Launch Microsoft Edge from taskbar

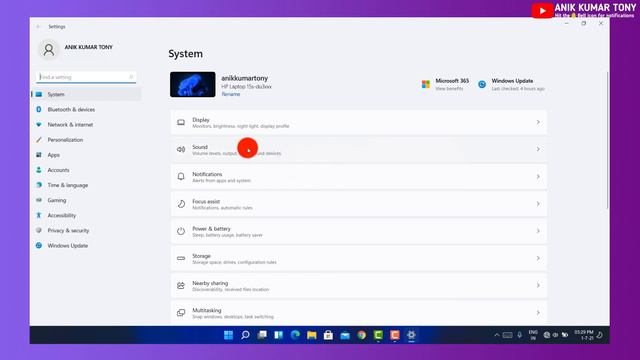click(295, 335)
